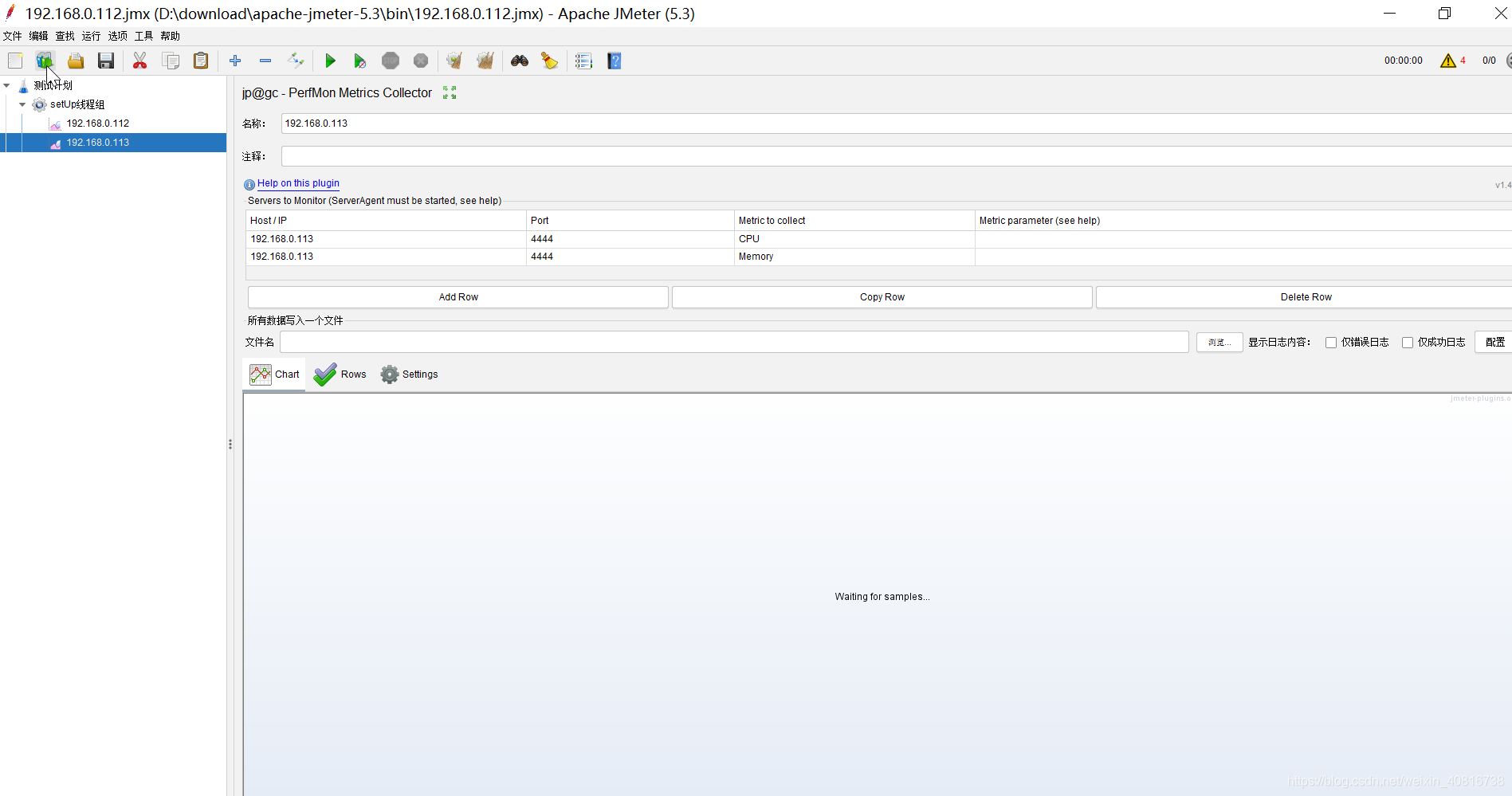The width and height of the screenshot is (1512, 796).
Task: Open the 运行 menu
Action: pos(91,36)
